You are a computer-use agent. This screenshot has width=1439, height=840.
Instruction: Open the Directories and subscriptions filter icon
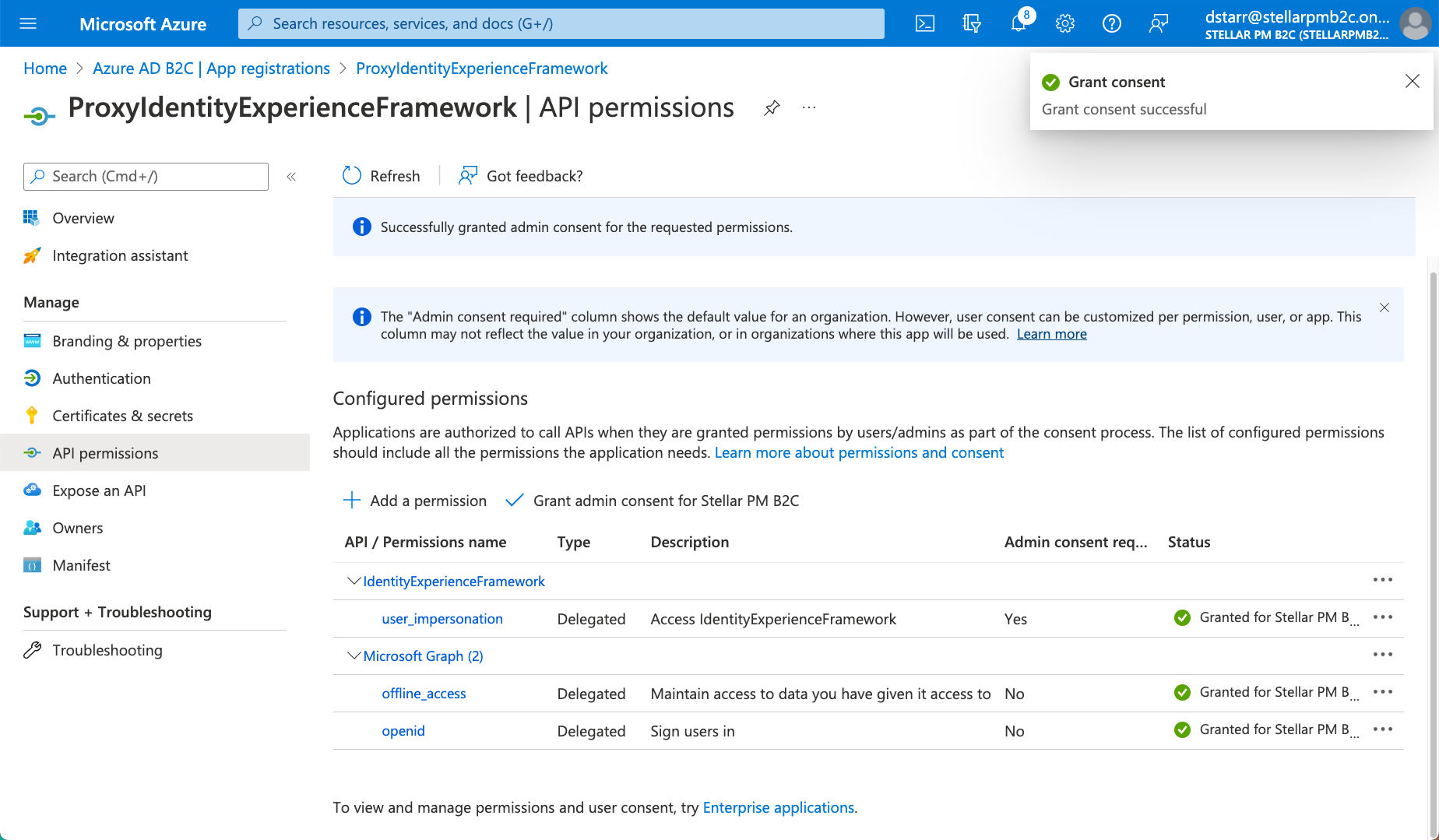[971, 23]
